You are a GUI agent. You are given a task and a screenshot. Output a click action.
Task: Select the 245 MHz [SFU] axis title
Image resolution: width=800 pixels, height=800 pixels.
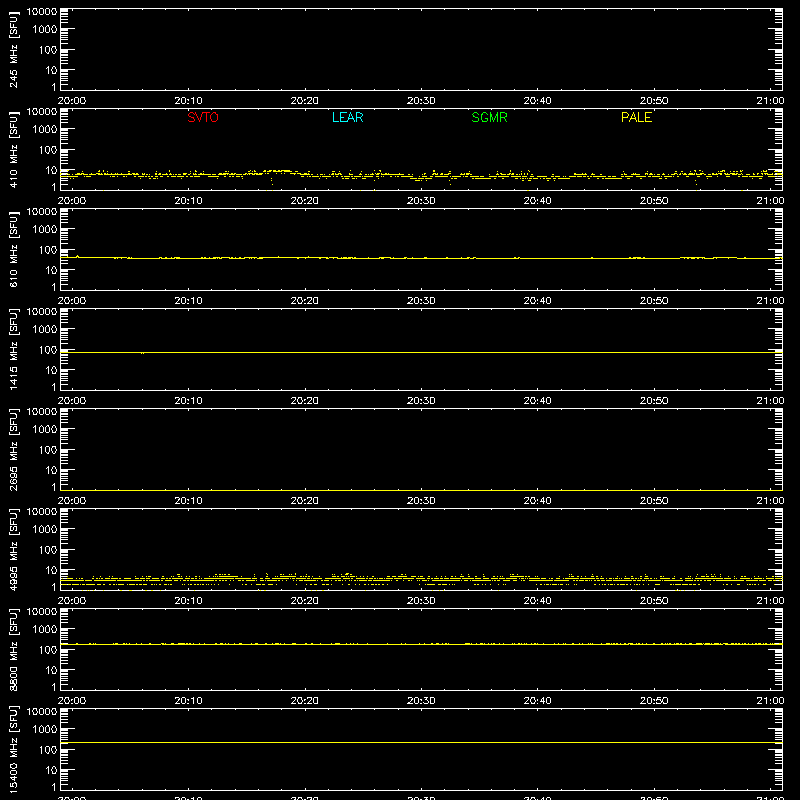click(x=13, y=49)
